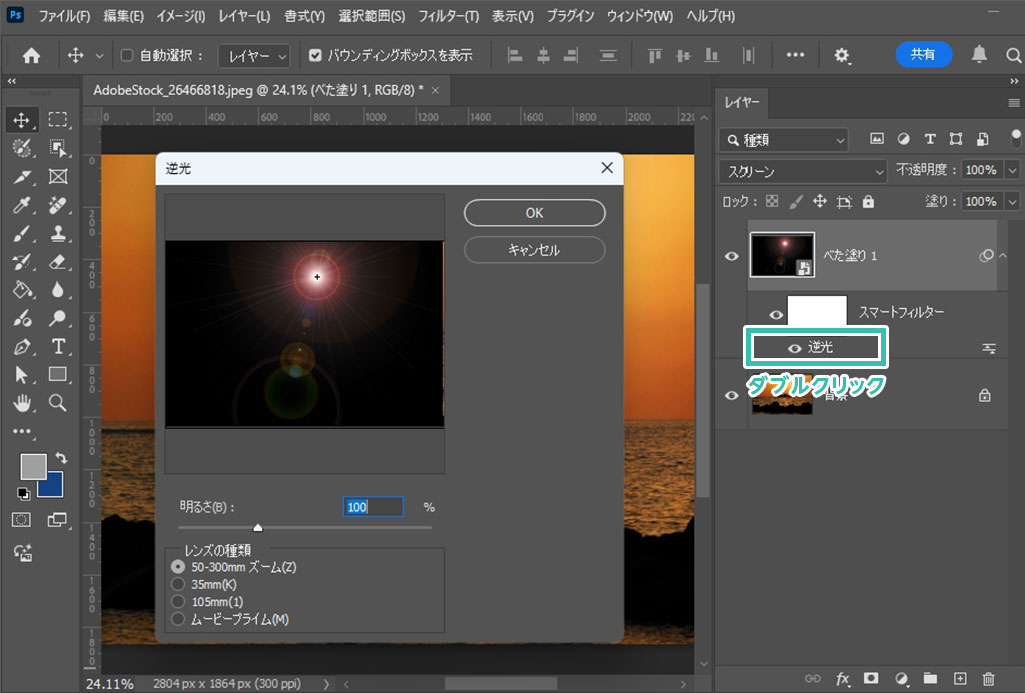The height and width of the screenshot is (693, 1025).
Task: Open the 不透明度 opacity dropdown arrow
Action: [1012, 171]
